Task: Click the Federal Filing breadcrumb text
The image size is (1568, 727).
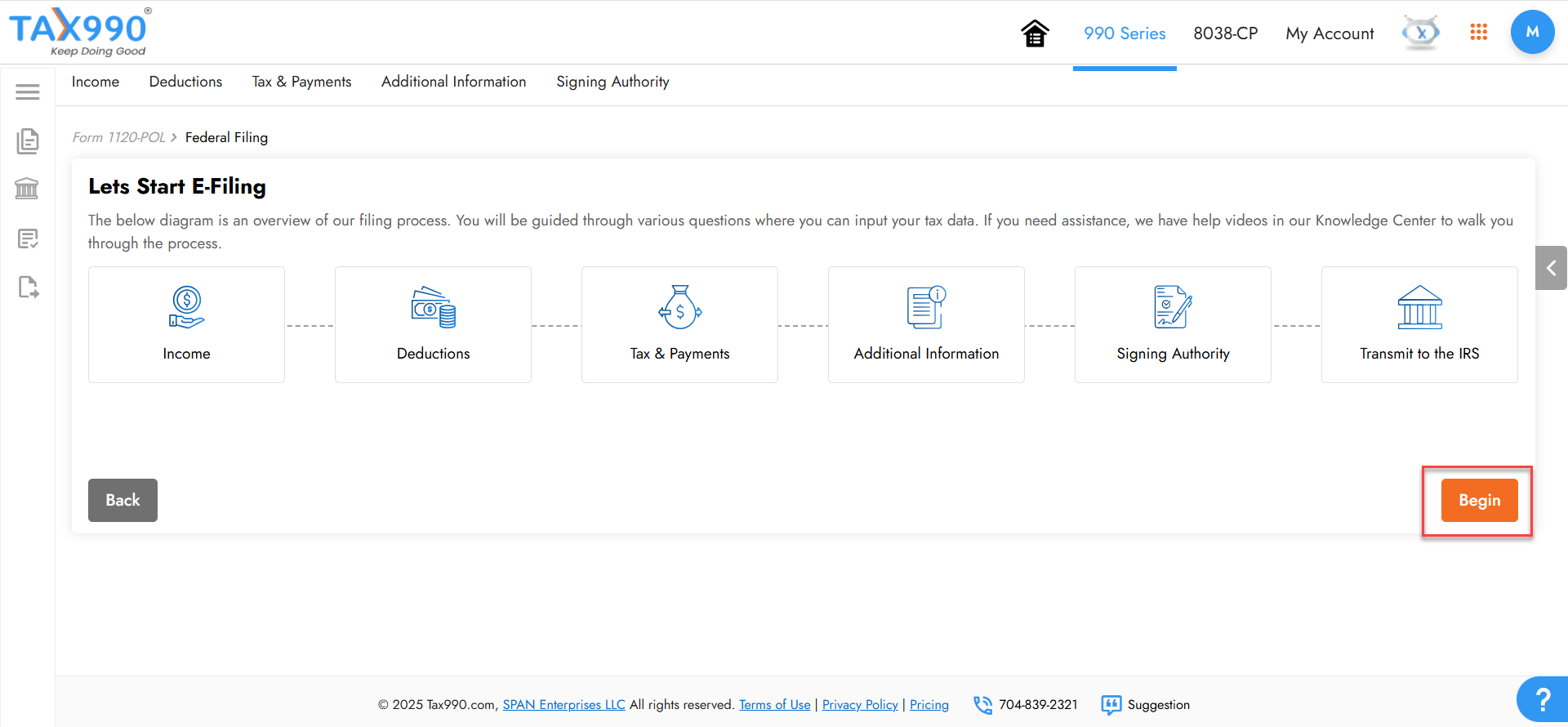Action: (226, 137)
